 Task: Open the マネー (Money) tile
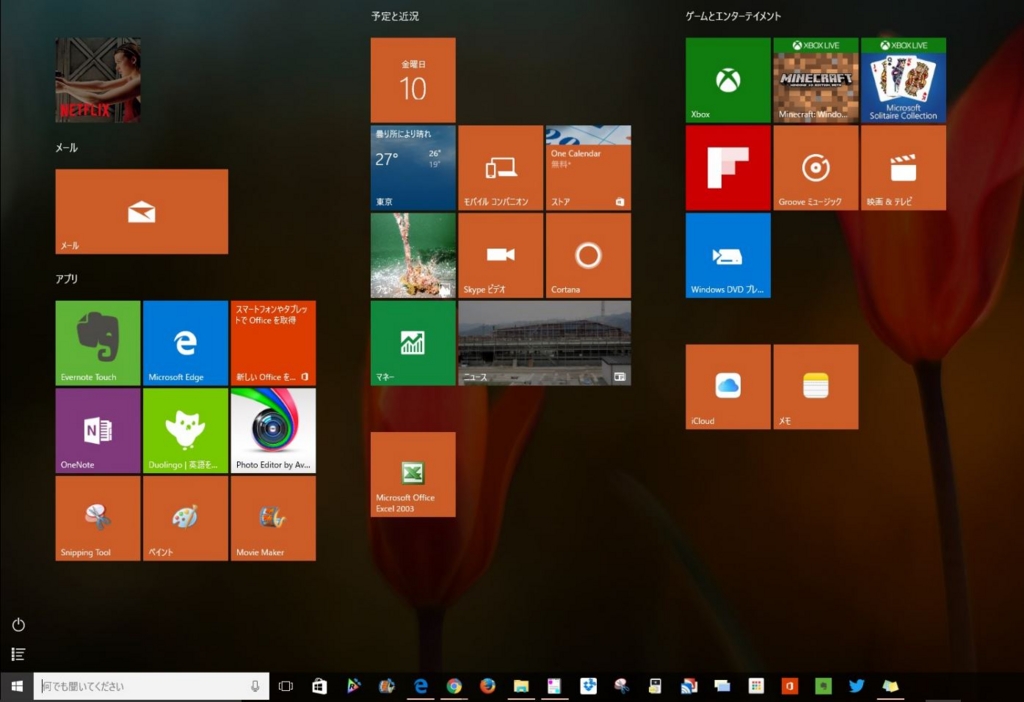413,343
